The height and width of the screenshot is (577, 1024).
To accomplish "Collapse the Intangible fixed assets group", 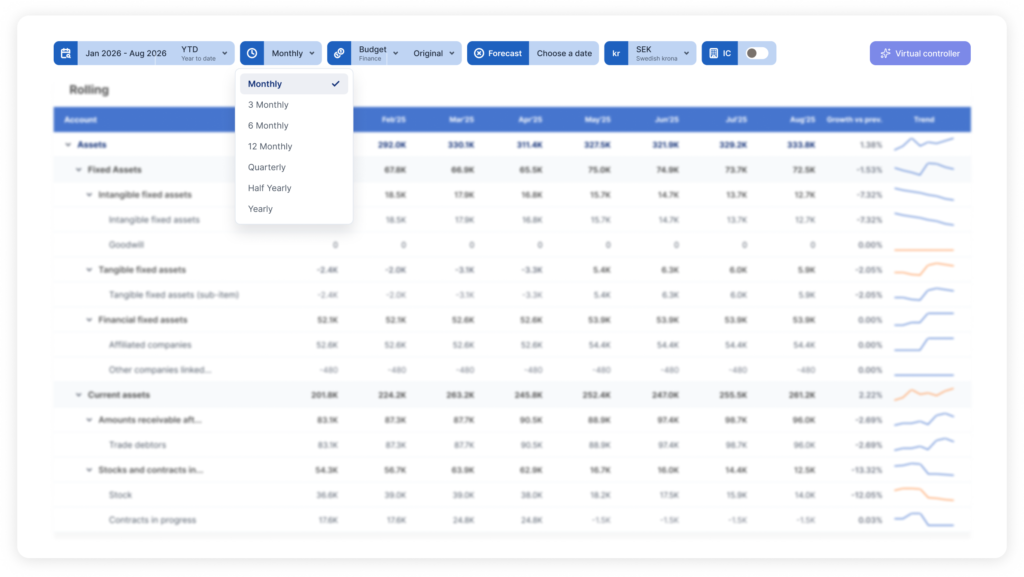I will [89, 195].
